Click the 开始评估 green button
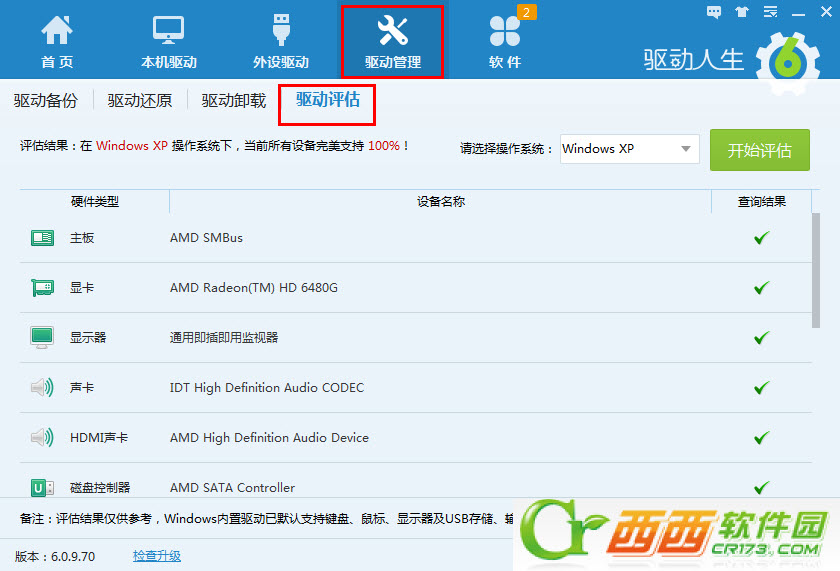 (760, 150)
